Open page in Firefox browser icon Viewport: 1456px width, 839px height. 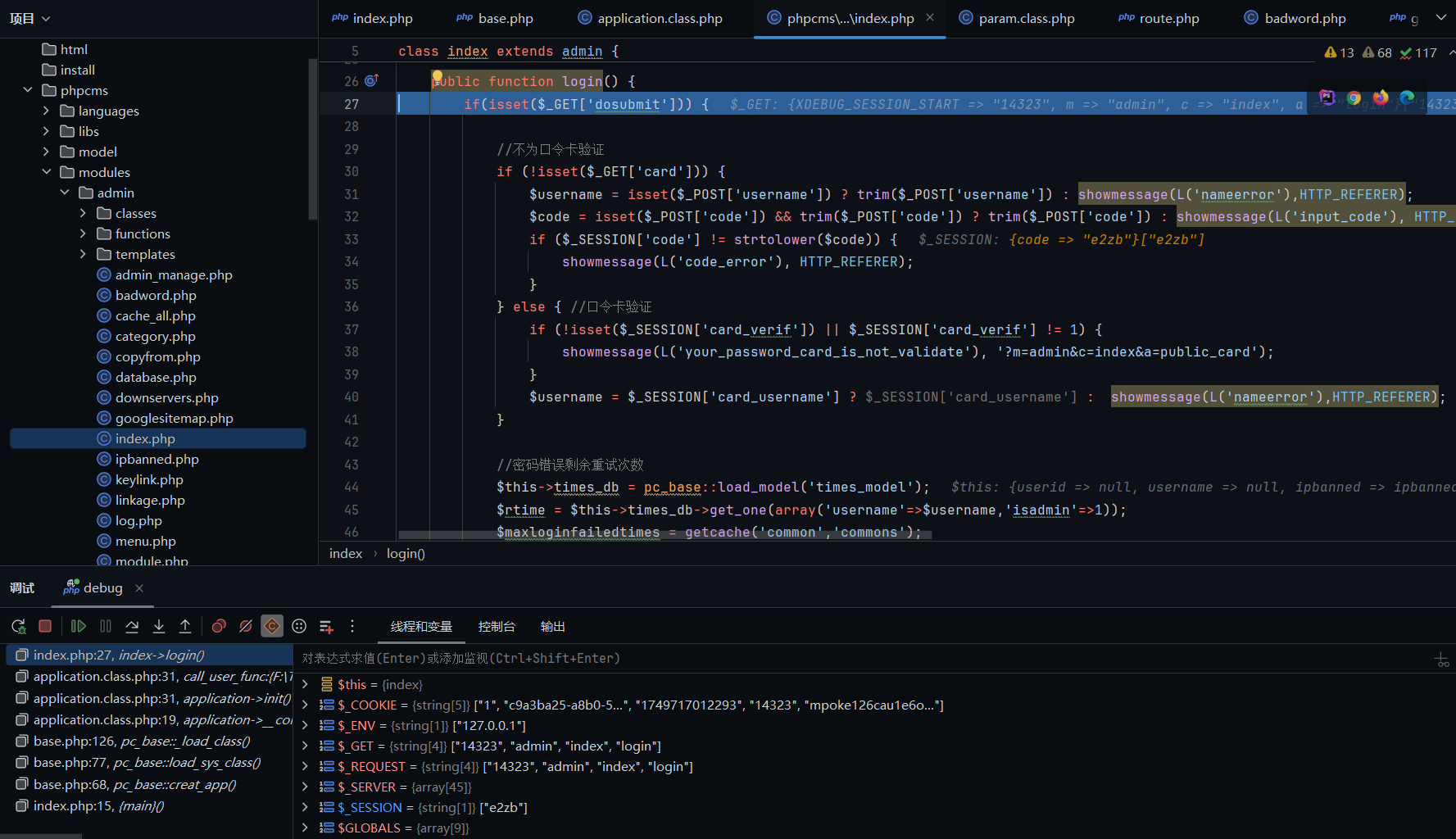click(1381, 98)
